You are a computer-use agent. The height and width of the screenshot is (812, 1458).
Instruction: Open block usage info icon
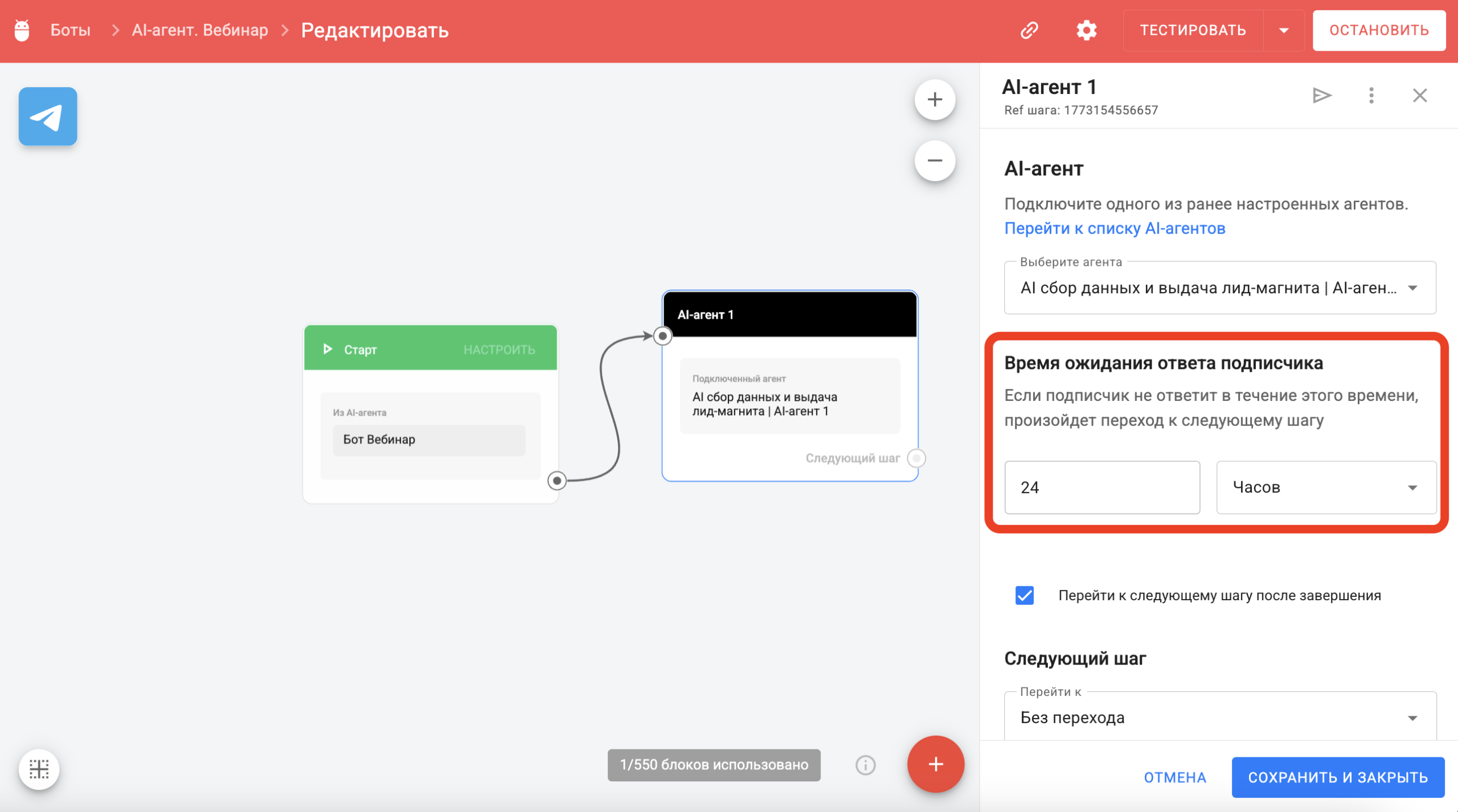point(865,765)
